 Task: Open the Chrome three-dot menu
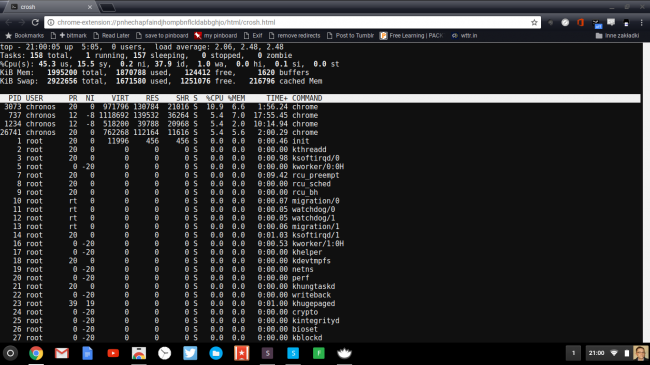click(x=641, y=22)
